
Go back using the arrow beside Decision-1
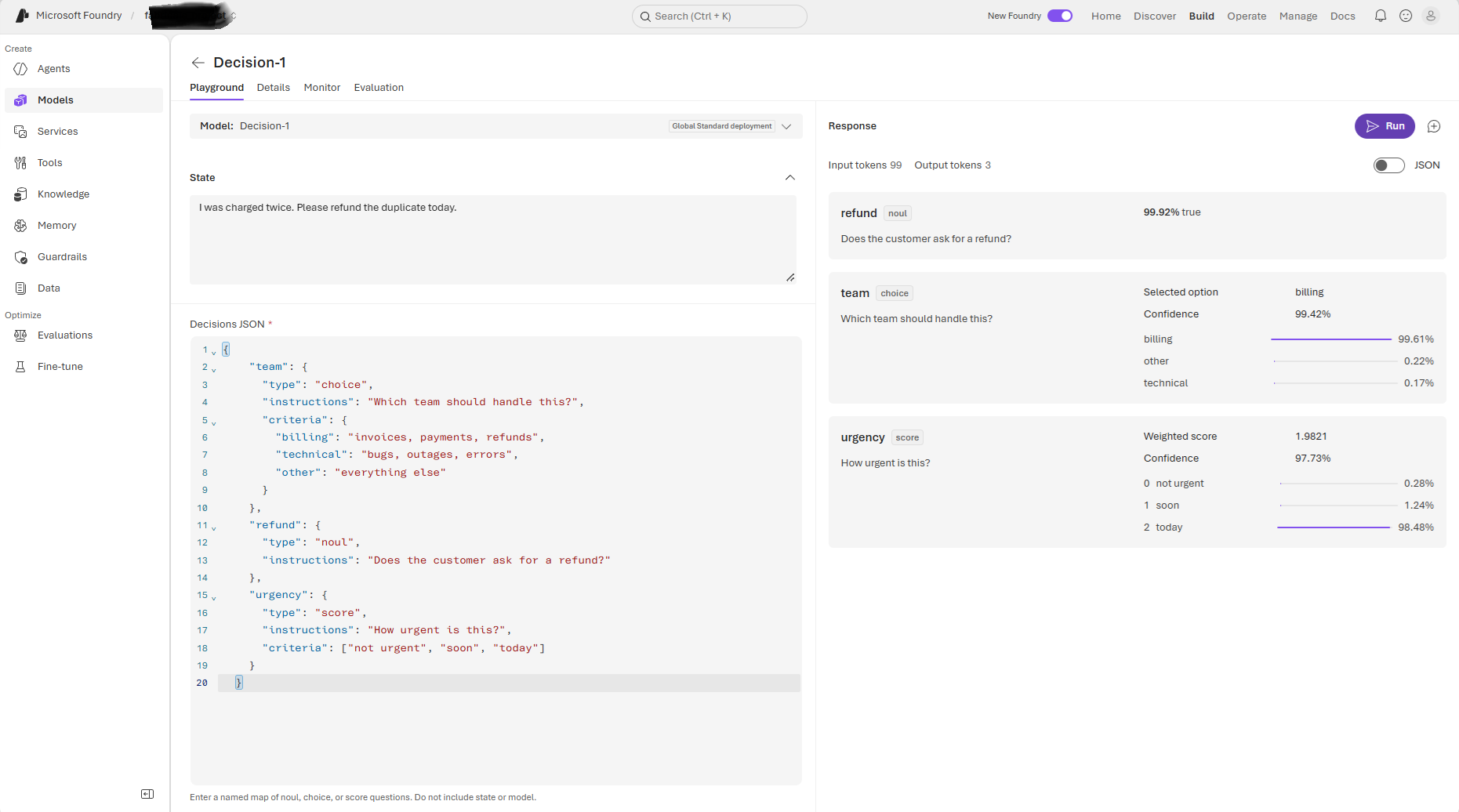tap(198, 63)
